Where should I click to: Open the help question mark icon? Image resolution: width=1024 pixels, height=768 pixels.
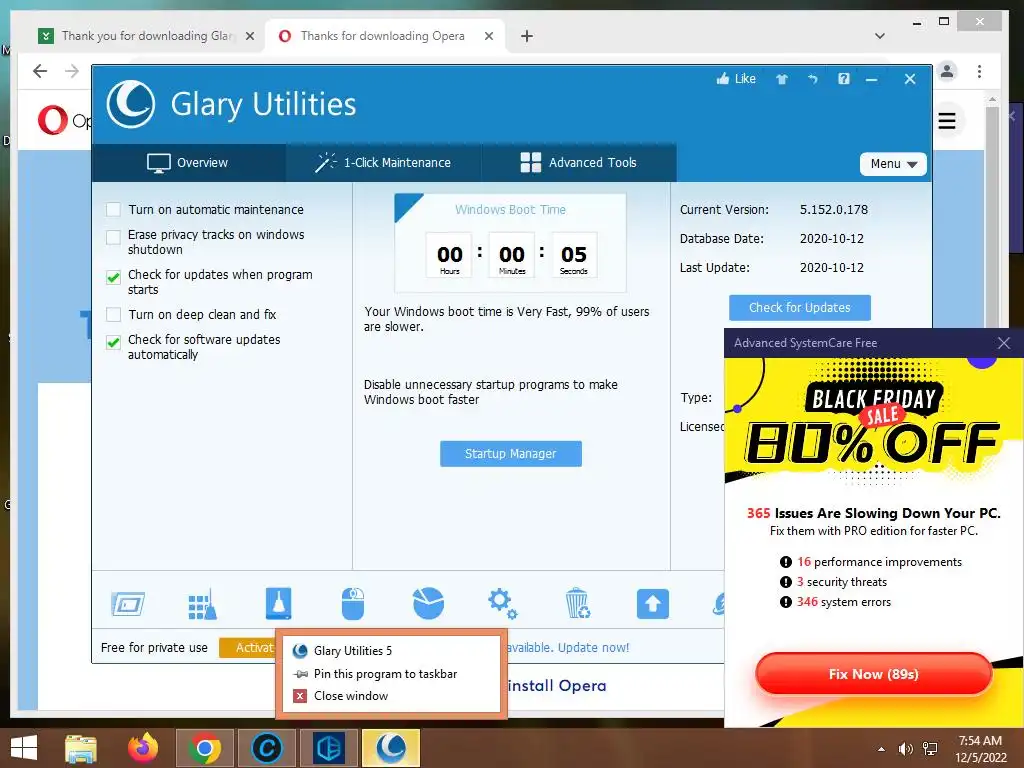844,79
